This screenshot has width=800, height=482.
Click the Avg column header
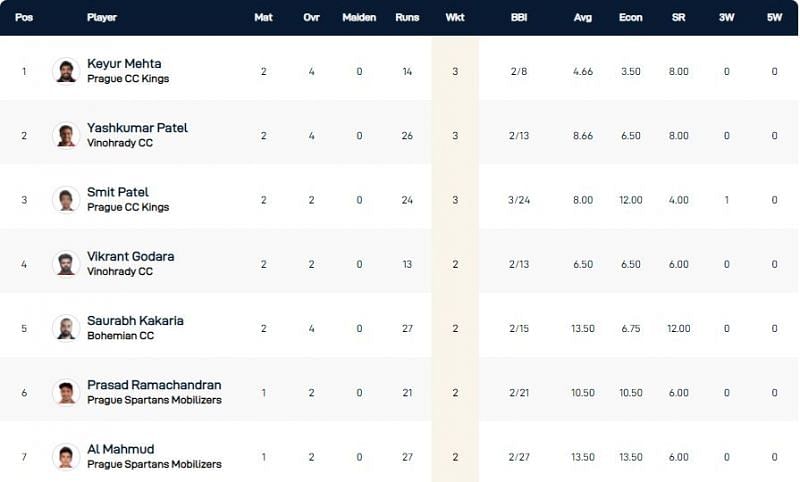(583, 18)
